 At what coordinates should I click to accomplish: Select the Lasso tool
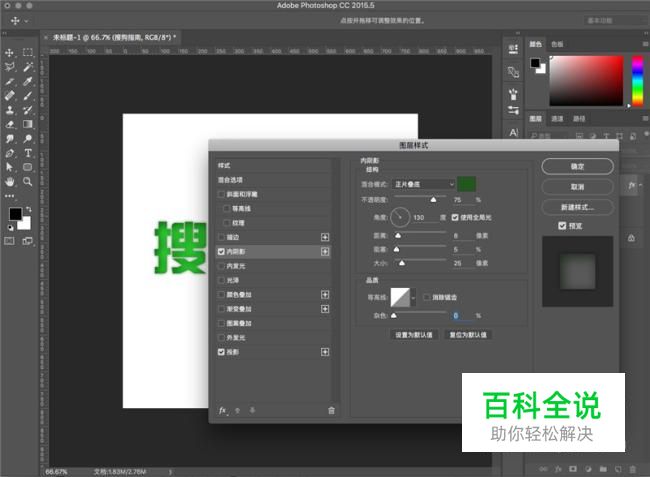pos(9,67)
